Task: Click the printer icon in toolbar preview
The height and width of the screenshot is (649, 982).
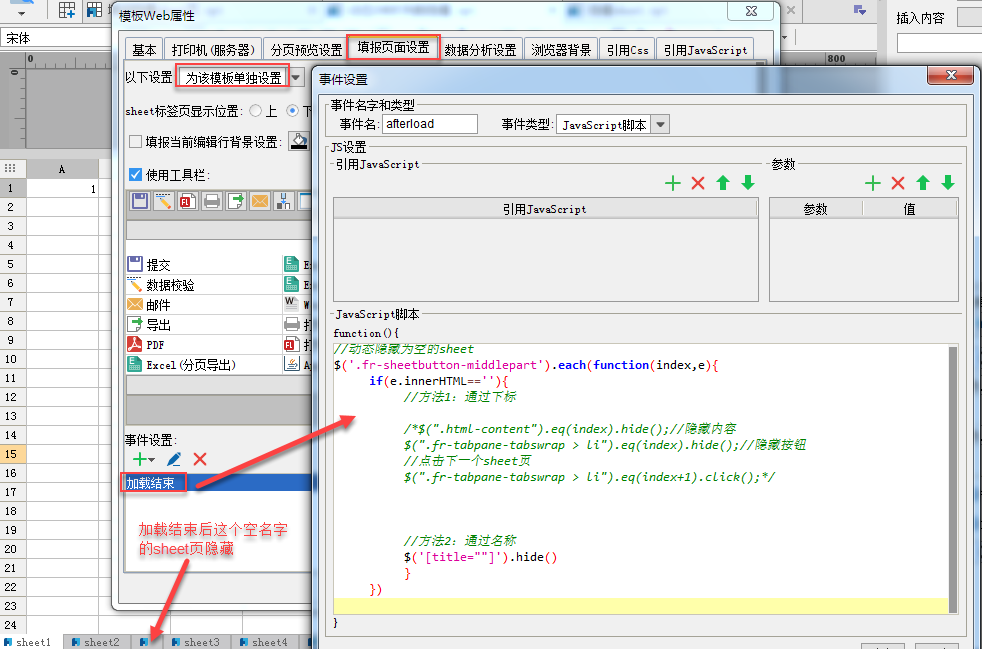Action: [x=212, y=201]
